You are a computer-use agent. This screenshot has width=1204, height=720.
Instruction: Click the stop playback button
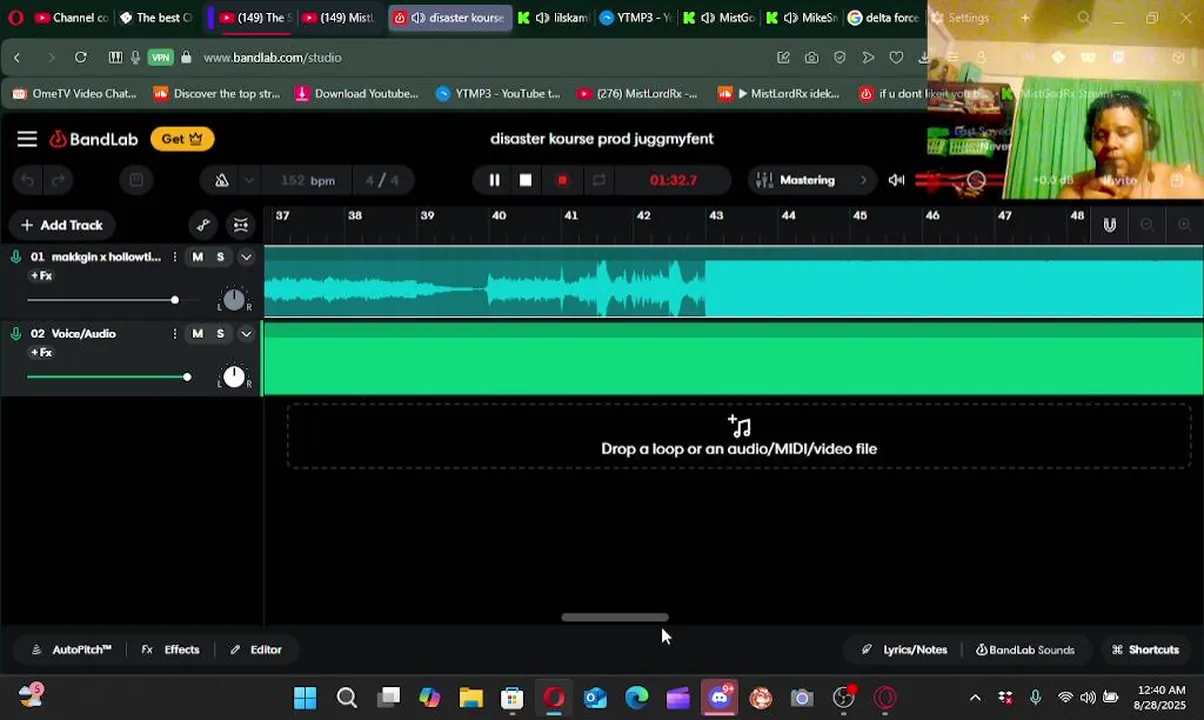tap(526, 180)
